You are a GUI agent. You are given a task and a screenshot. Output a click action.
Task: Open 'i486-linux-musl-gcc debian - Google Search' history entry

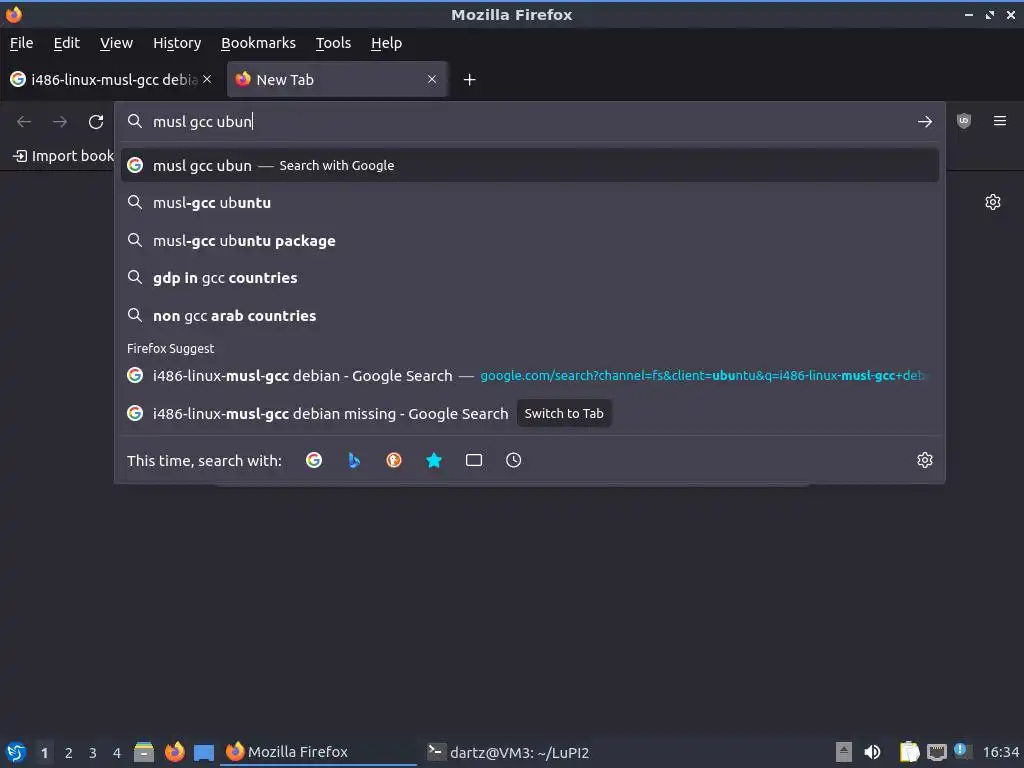tap(530, 376)
